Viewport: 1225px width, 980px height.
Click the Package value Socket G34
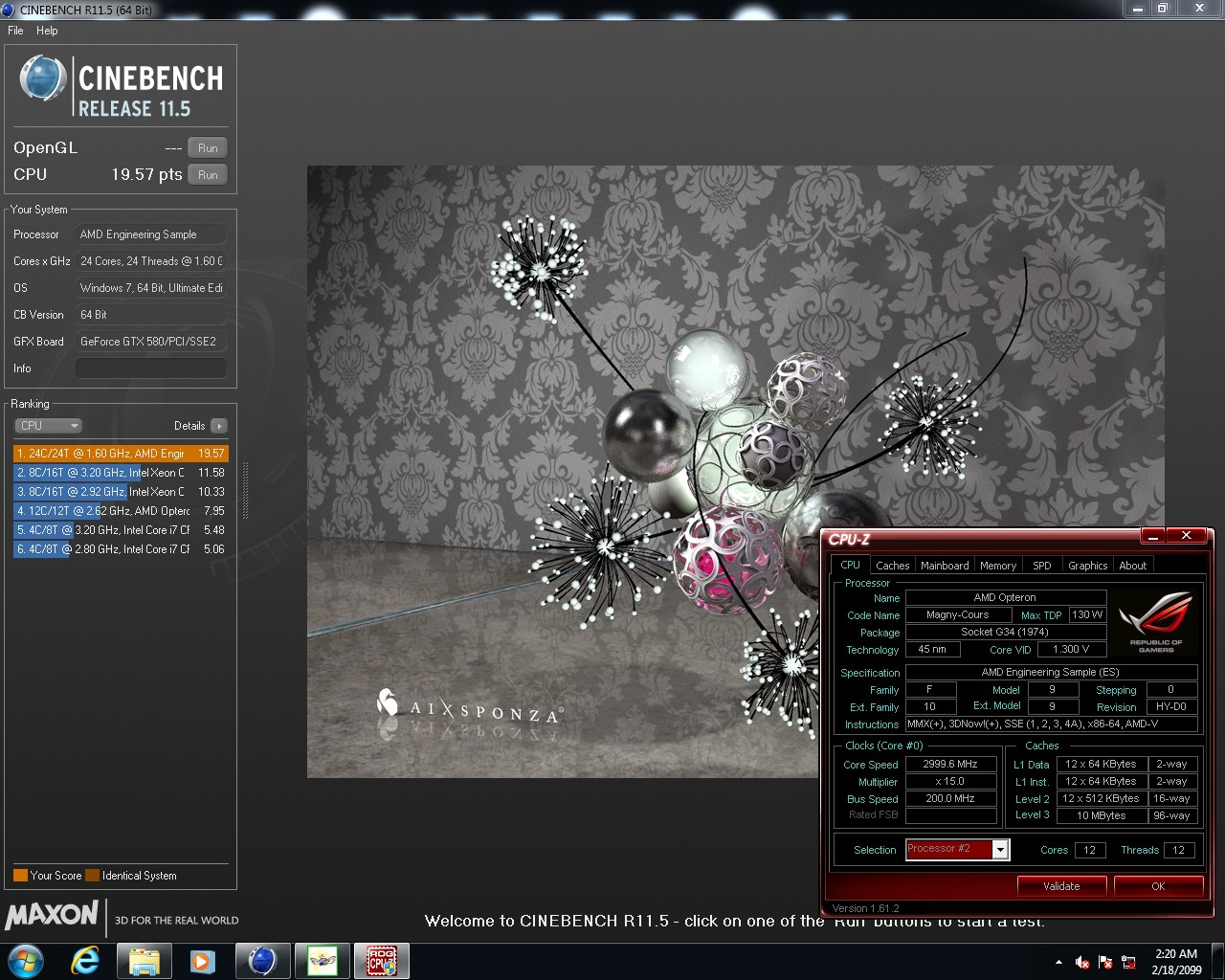(1005, 633)
